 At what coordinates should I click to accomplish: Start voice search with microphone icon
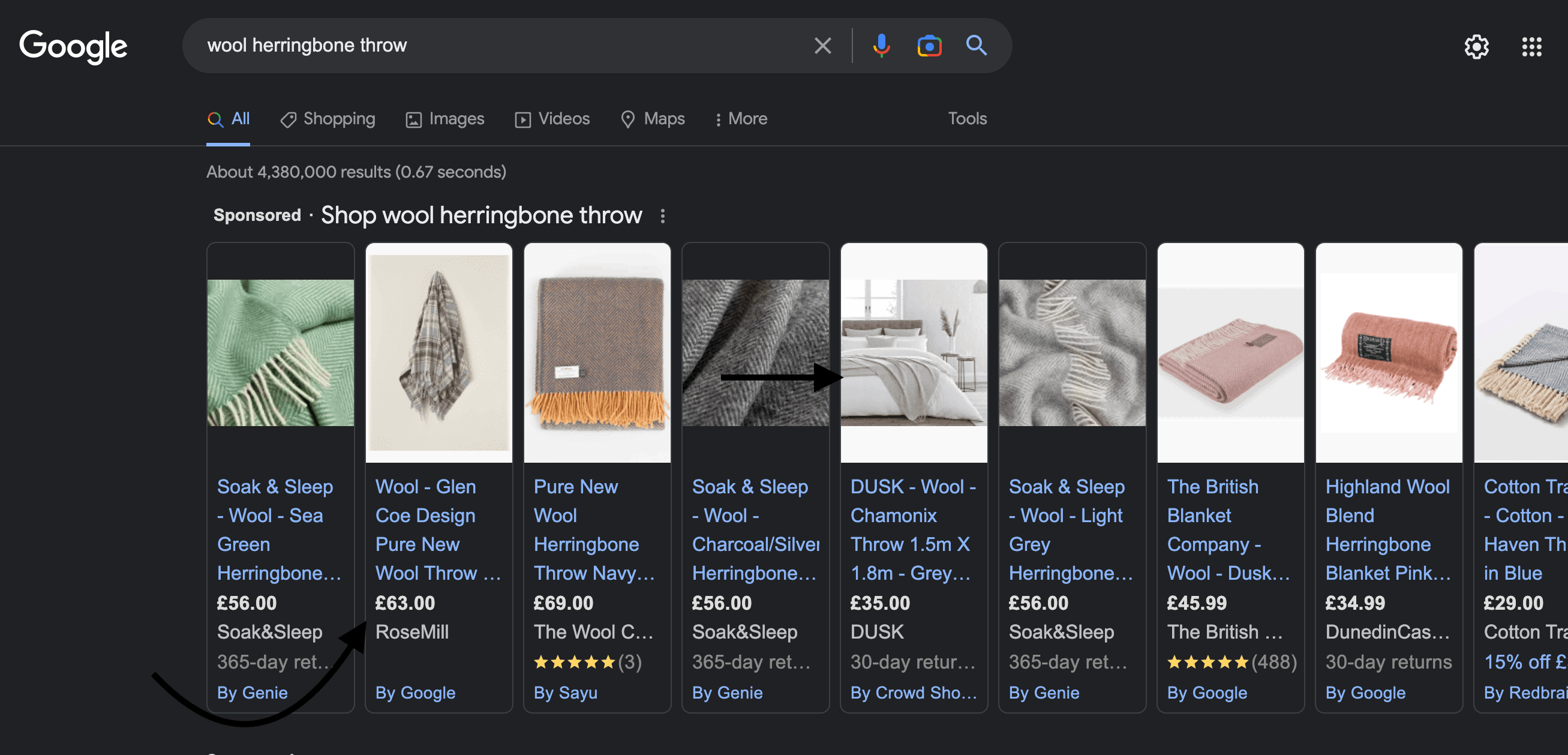881,46
